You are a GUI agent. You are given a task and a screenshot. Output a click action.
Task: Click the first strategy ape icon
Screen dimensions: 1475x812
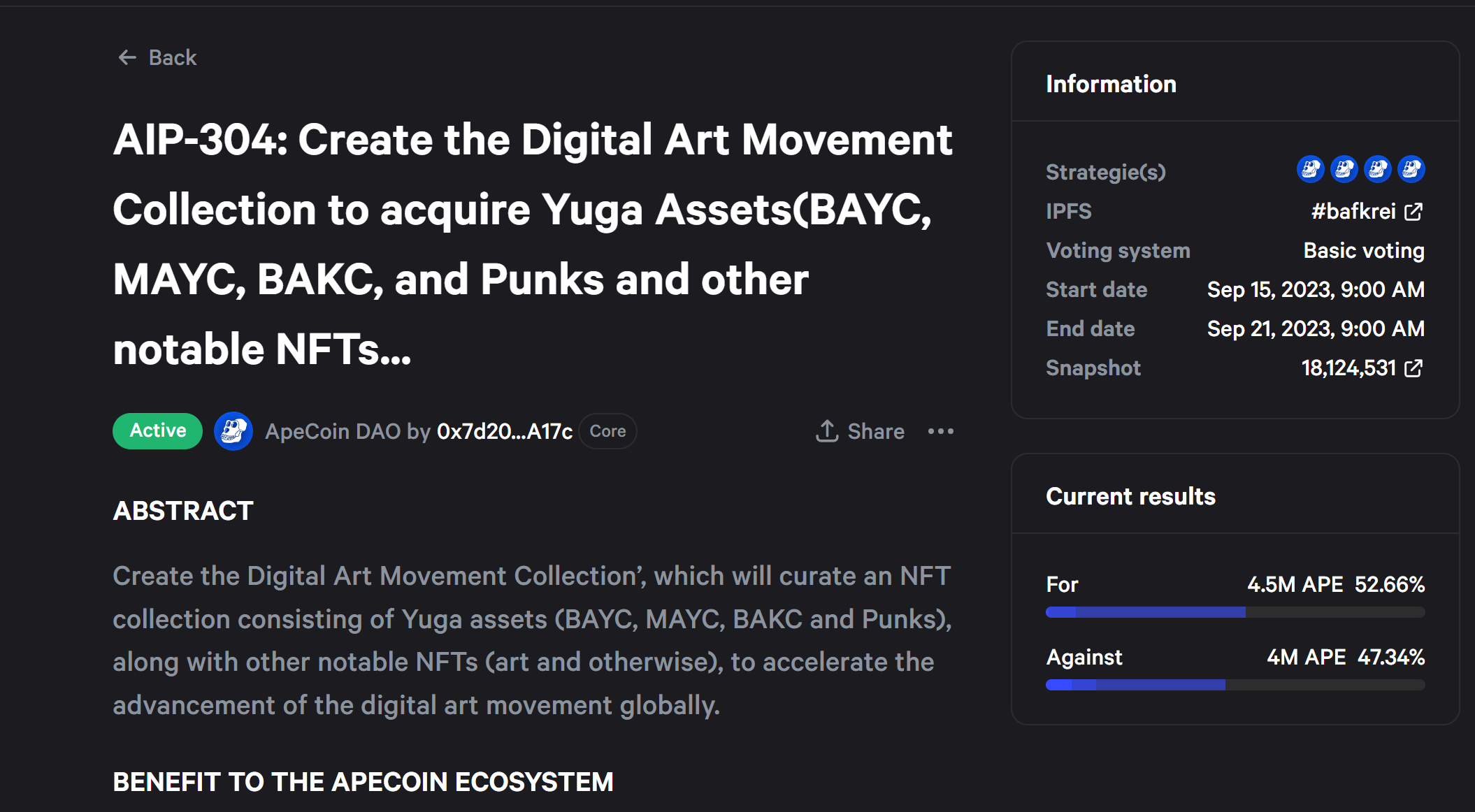tap(1310, 170)
